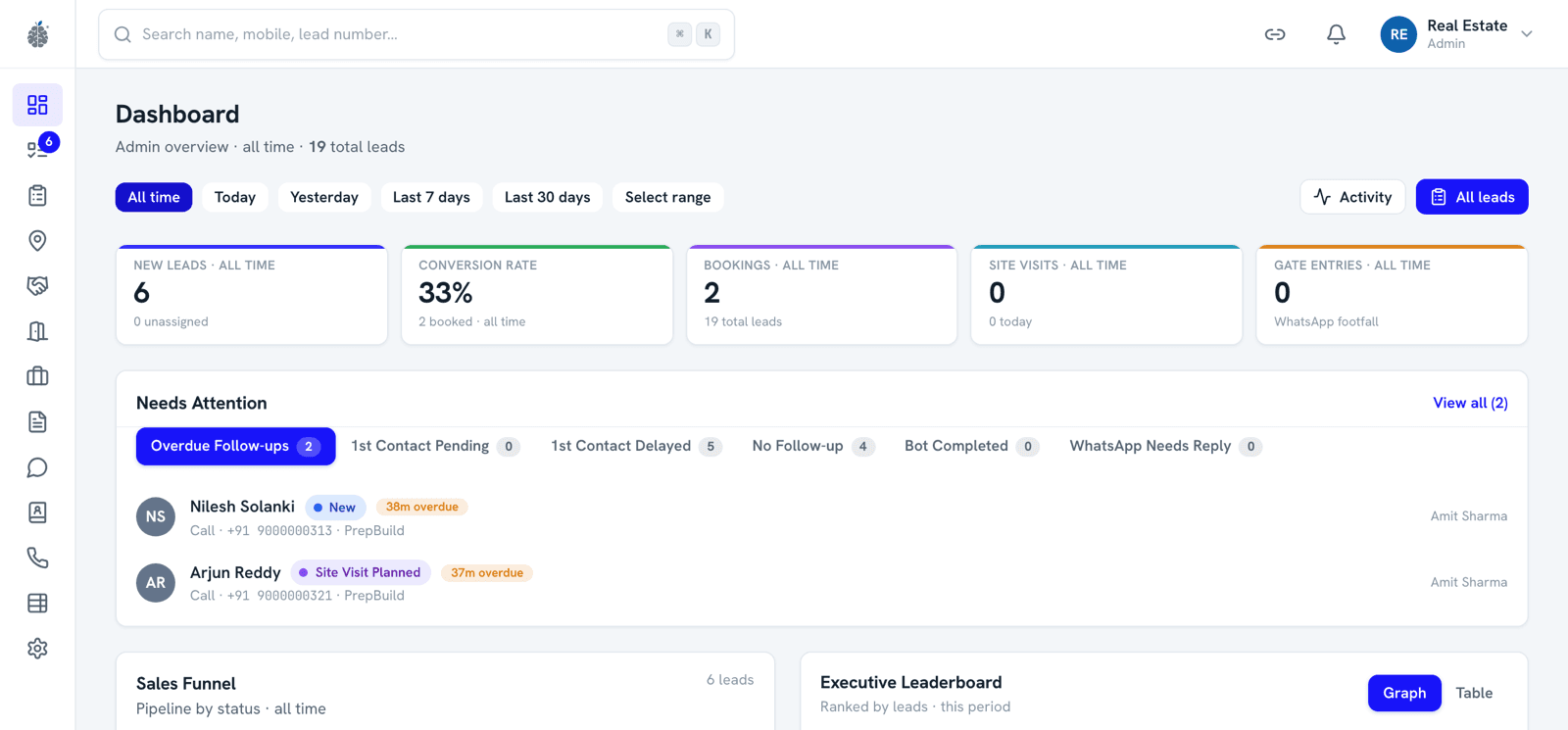Switch leaderboard to Graph view
Viewport: 1568px width, 730px height.
[1404, 693]
